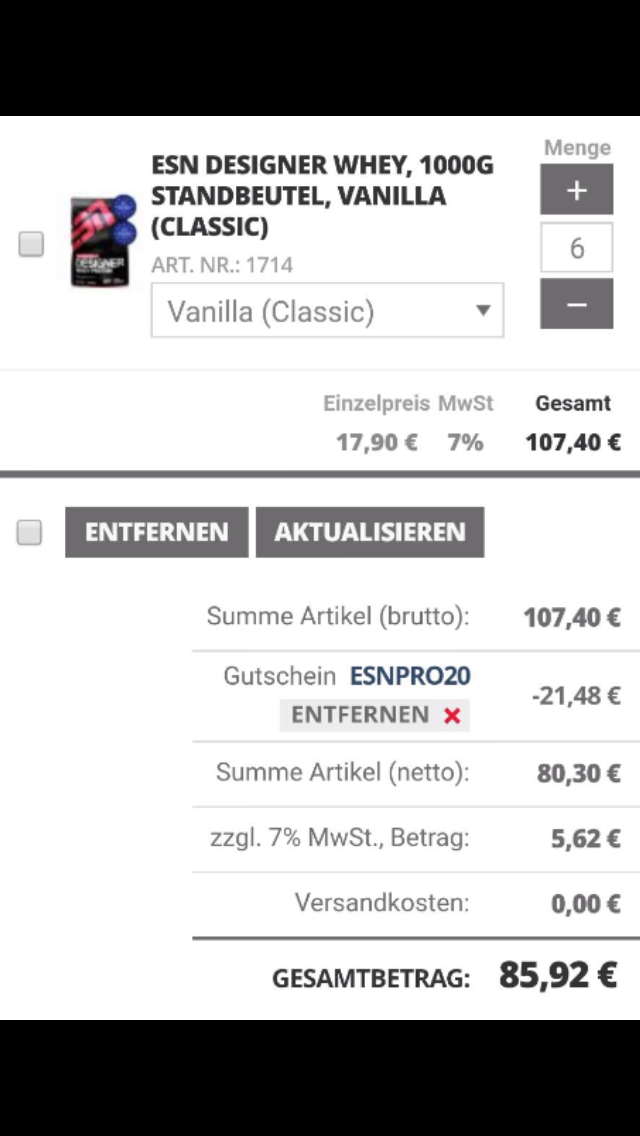Select the ESNPRO20 coupon code
This screenshot has width=640, height=1136.
[410, 676]
